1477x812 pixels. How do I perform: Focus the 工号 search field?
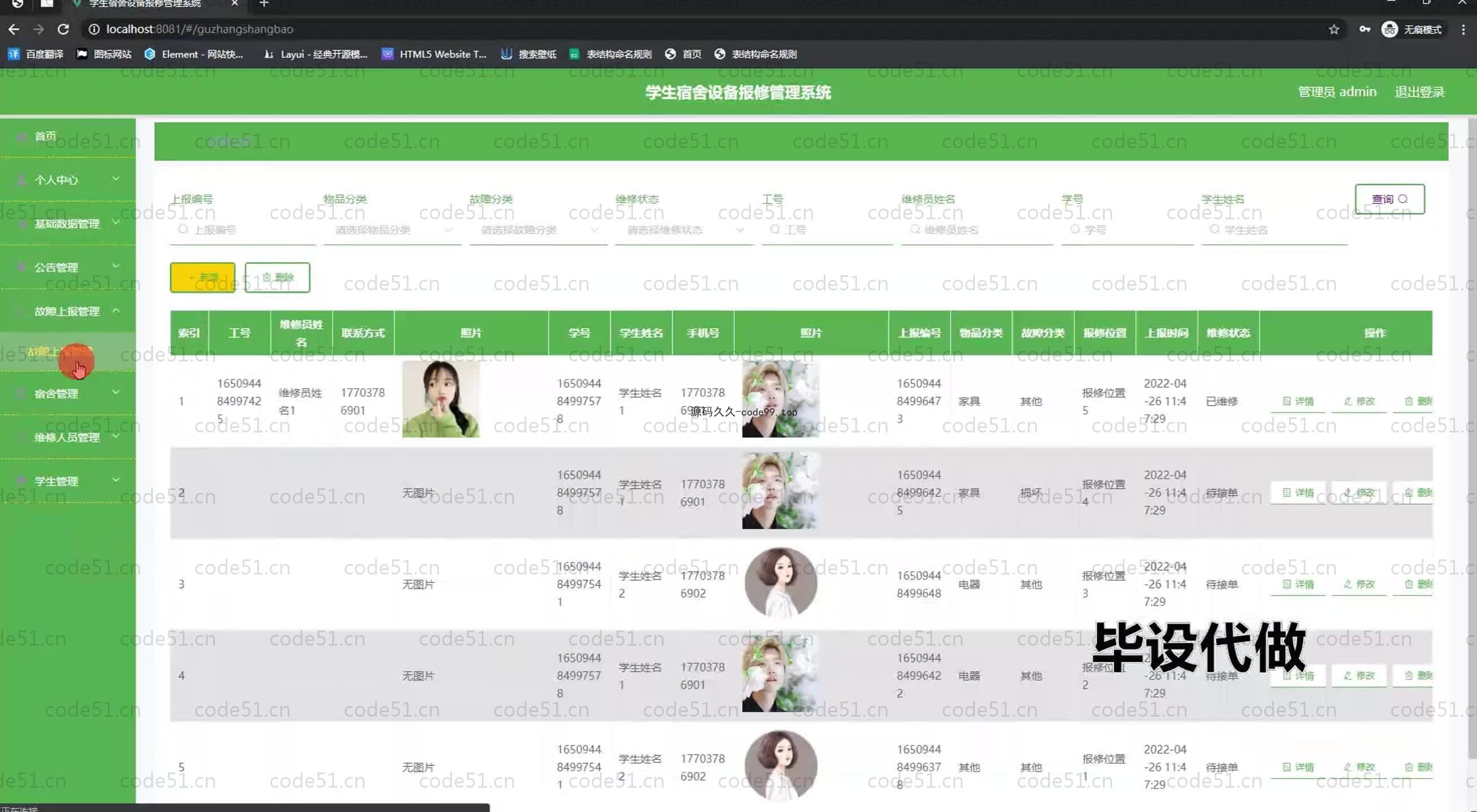(x=828, y=231)
